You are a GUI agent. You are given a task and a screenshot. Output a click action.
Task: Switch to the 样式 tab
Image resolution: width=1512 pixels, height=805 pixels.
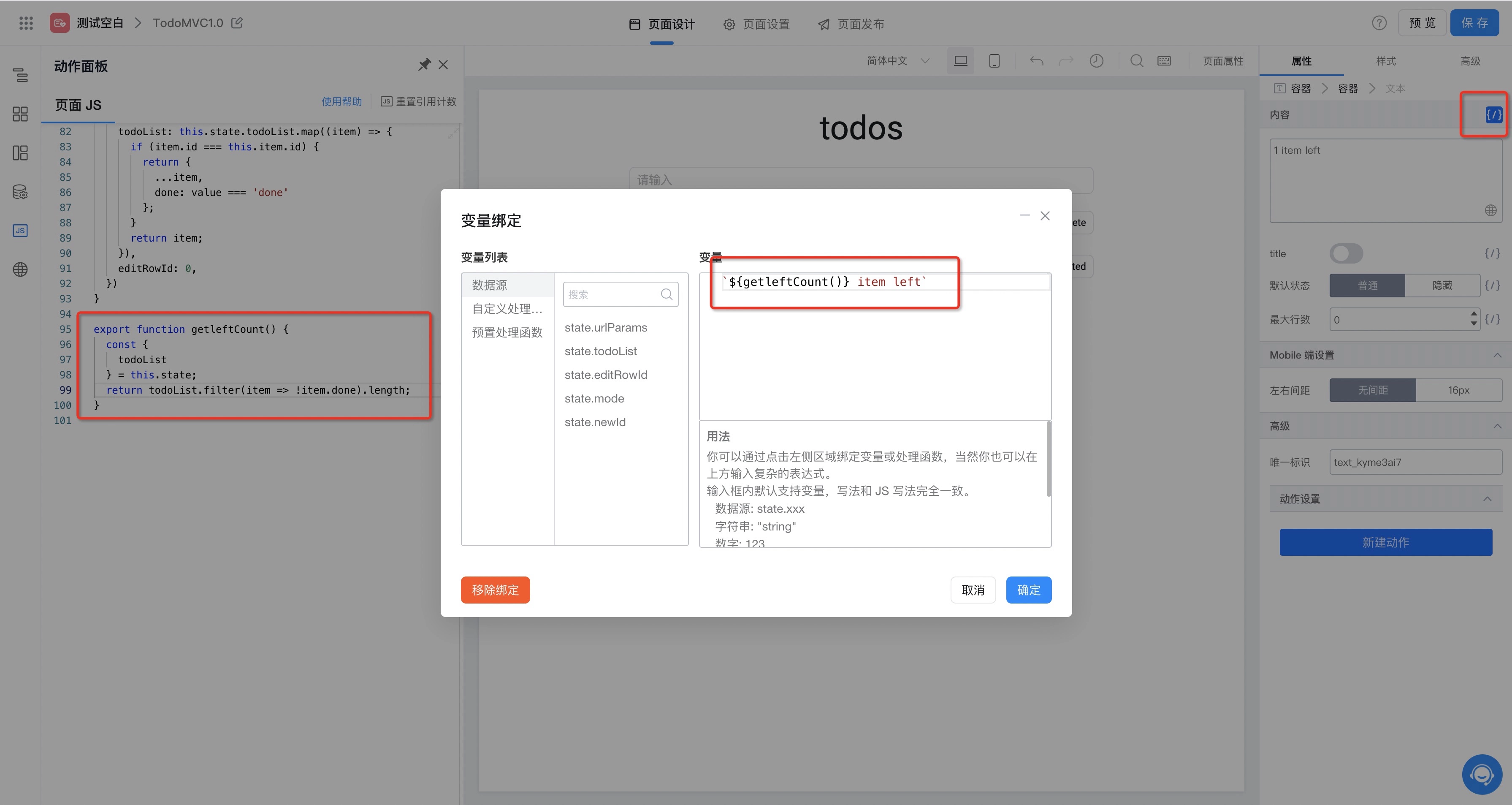1385,61
